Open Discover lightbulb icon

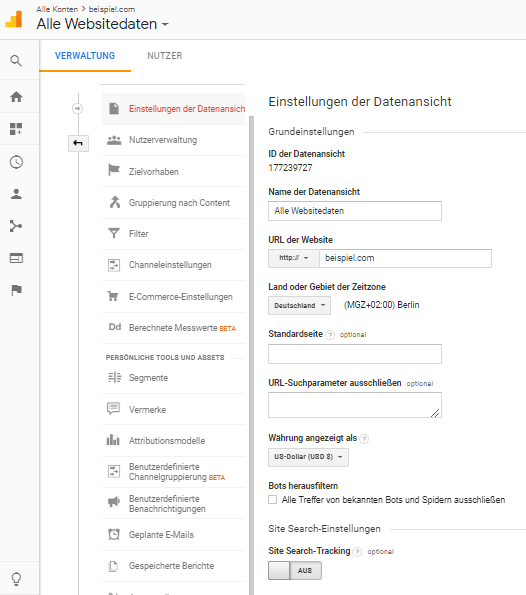[x=16, y=579]
